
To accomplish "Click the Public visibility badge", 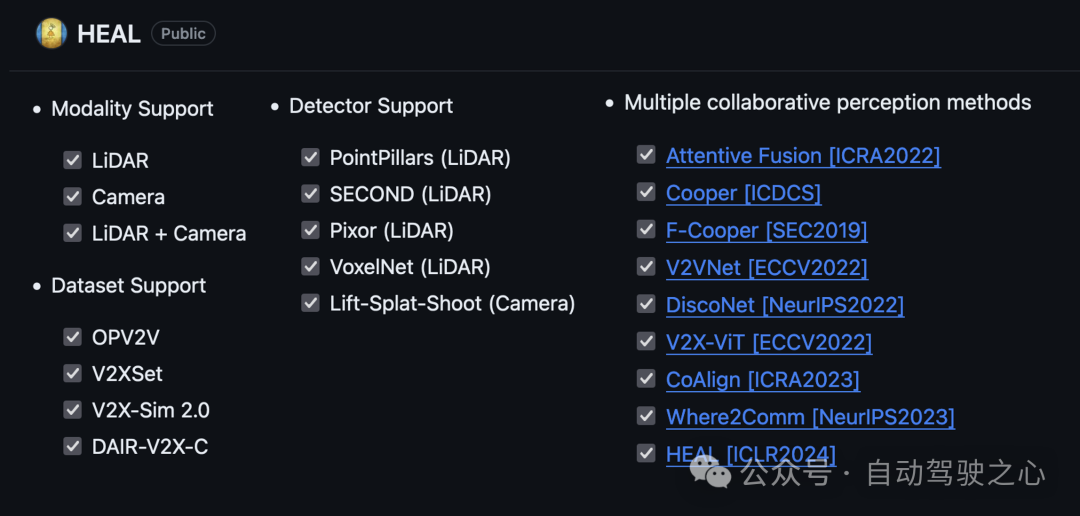I will pyautogui.click(x=183, y=34).
